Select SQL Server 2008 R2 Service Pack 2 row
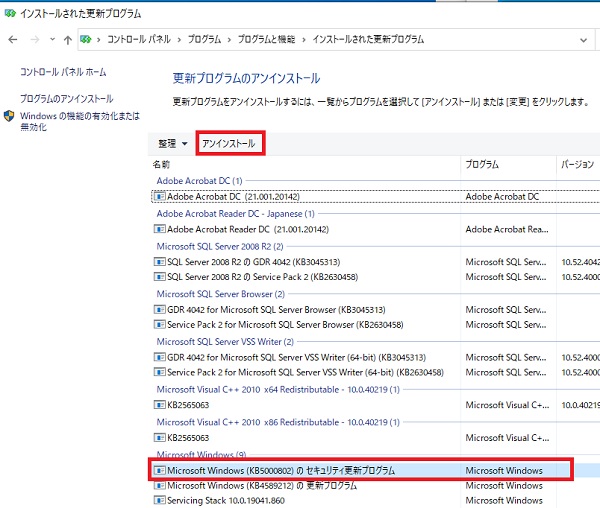 coord(376,277)
